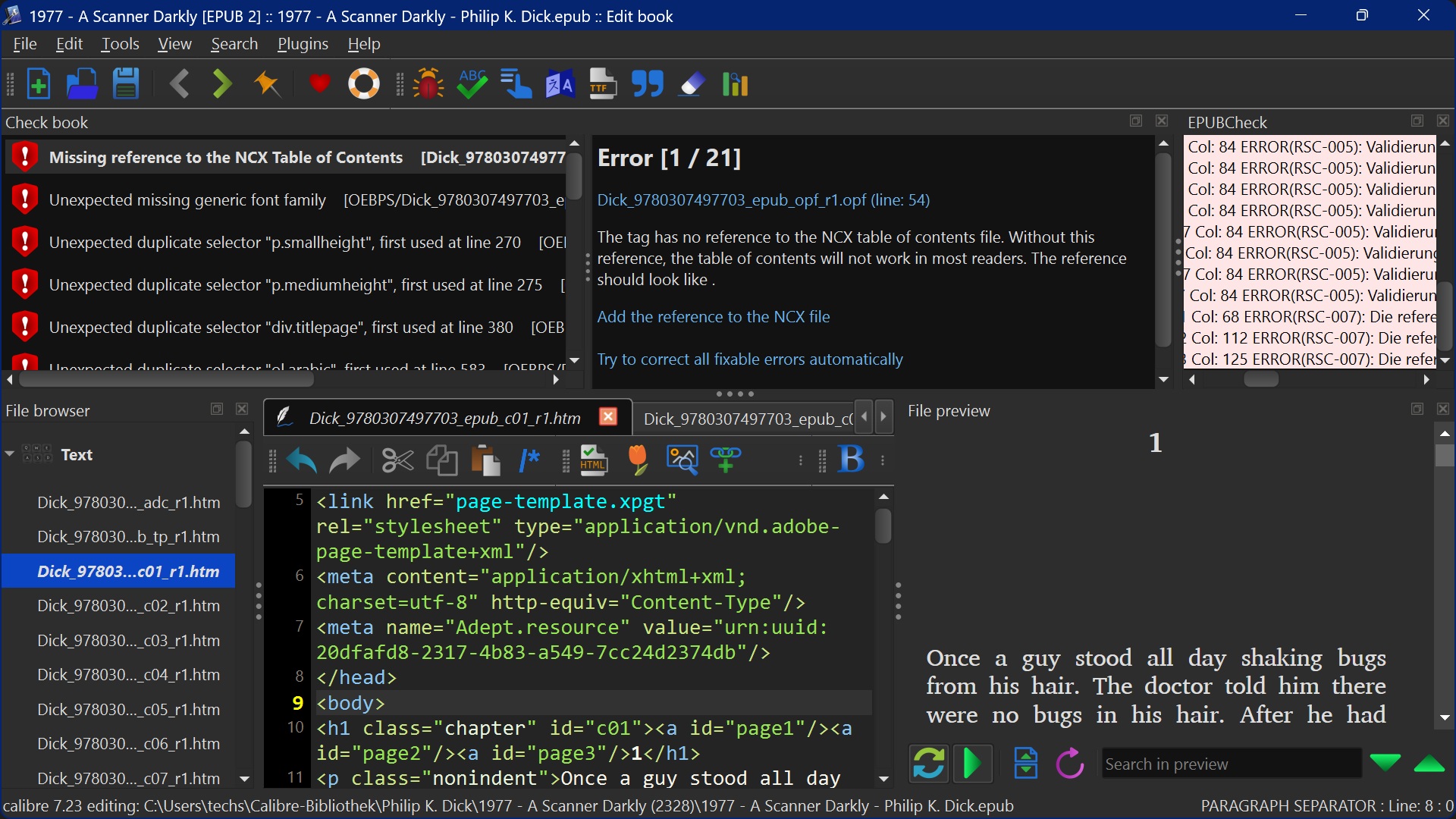Click the Run Check Book bug icon
The width and height of the screenshot is (1456, 819).
(428, 84)
